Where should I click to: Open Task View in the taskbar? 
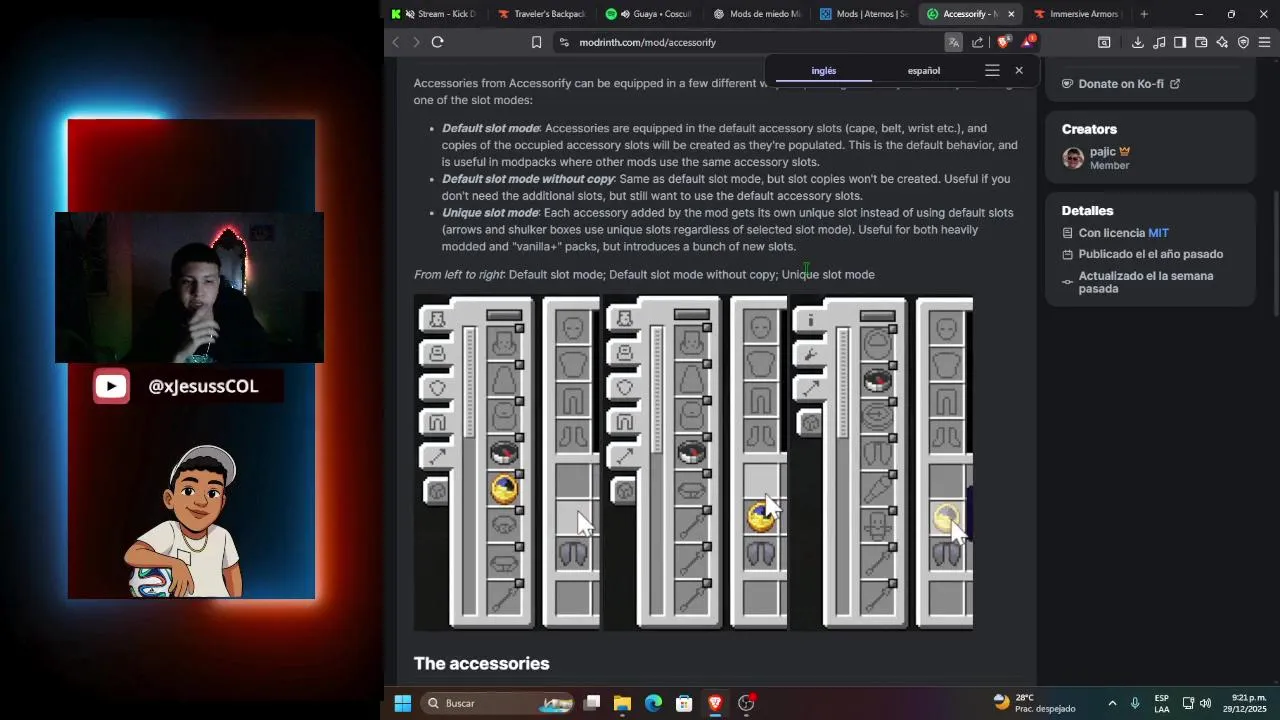click(x=591, y=703)
